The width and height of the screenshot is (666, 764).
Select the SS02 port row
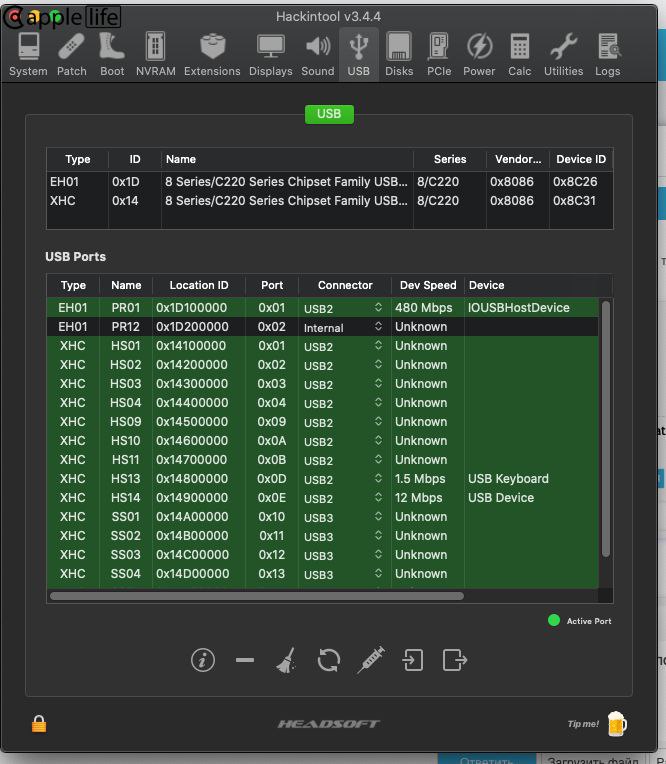point(323,536)
